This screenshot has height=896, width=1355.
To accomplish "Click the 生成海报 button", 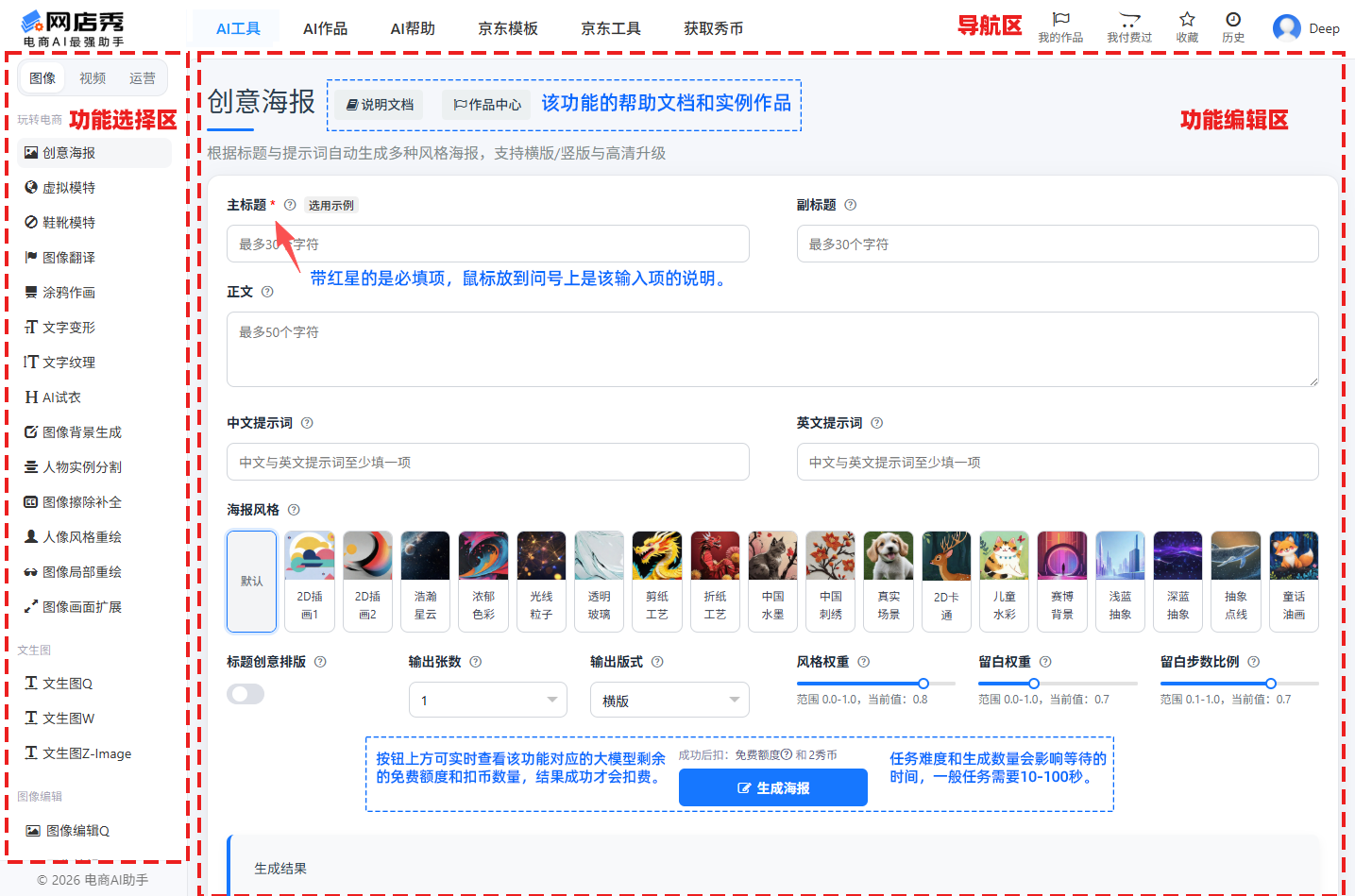I will tap(772, 787).
